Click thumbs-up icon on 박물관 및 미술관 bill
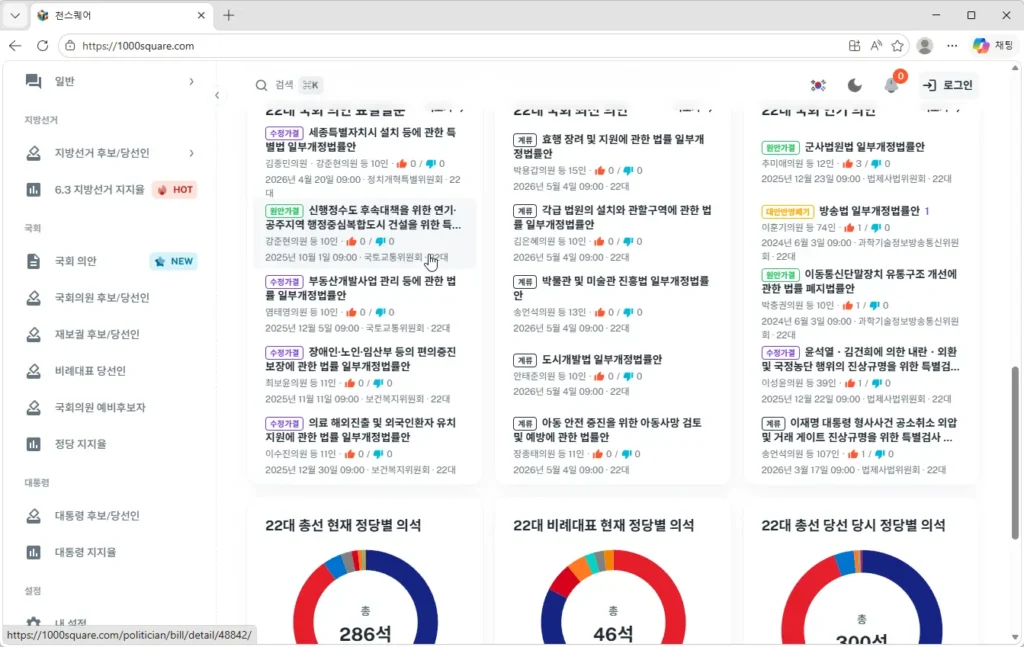Viewport: 1024px width, 647px height. click(600, 312)
